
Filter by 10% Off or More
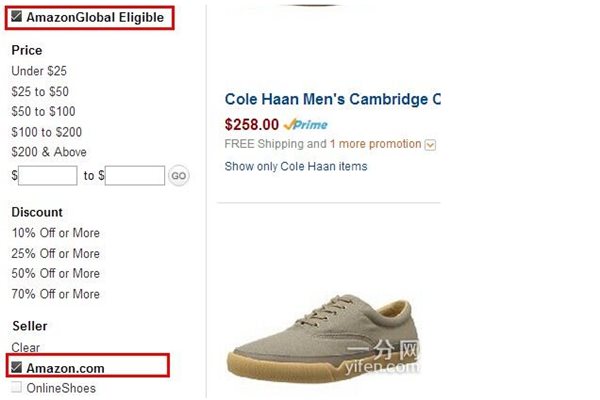[55, 233]
